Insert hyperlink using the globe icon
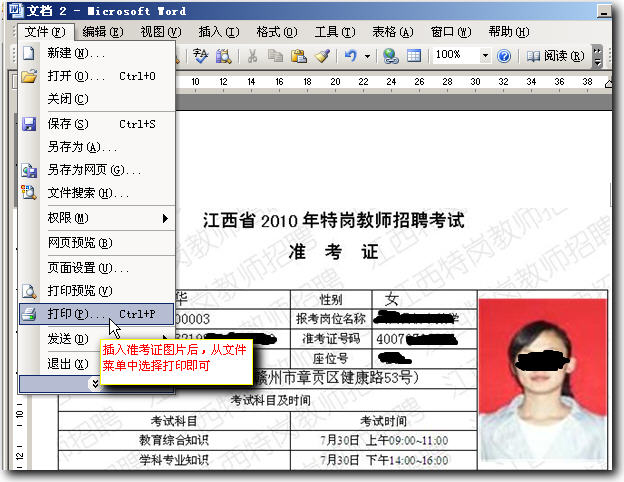624x482 pixels. click(391, 56)
